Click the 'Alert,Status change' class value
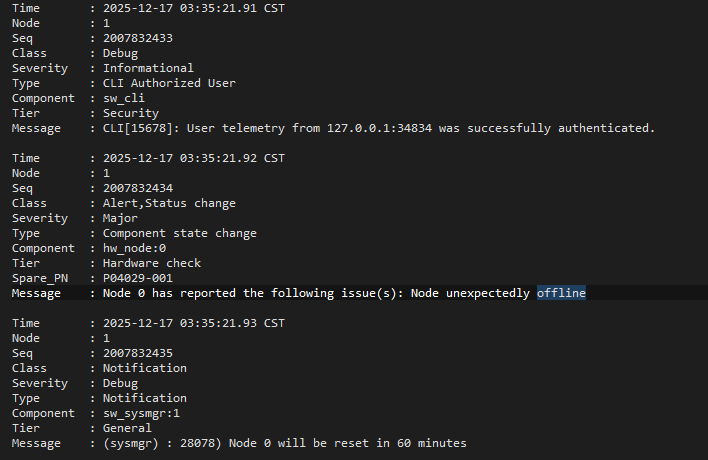The image size is (708, 460). (169, 203)
